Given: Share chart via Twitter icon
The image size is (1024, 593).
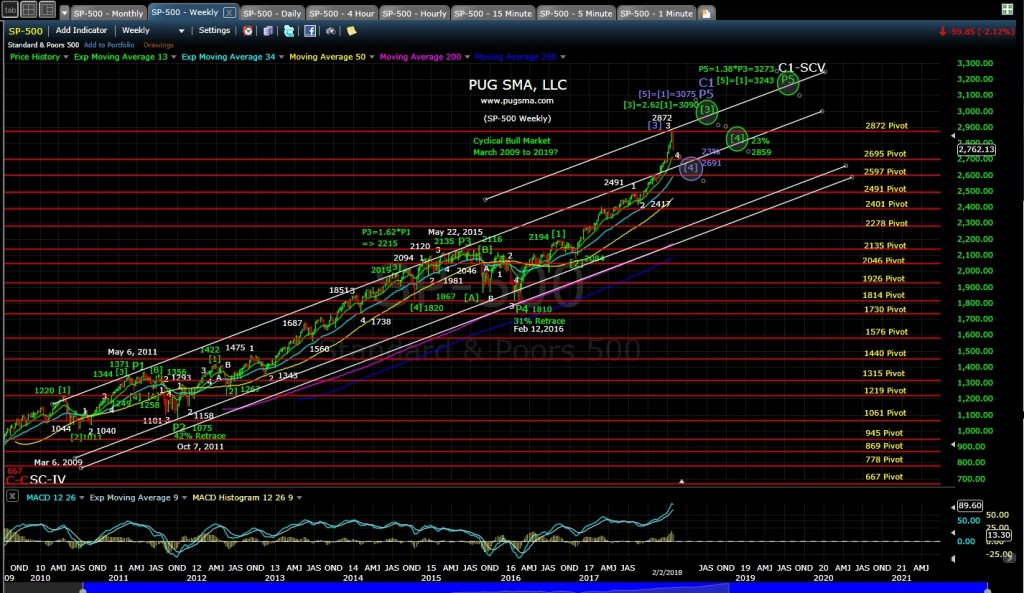Looking at the screenshot, I should click(289, 31).
